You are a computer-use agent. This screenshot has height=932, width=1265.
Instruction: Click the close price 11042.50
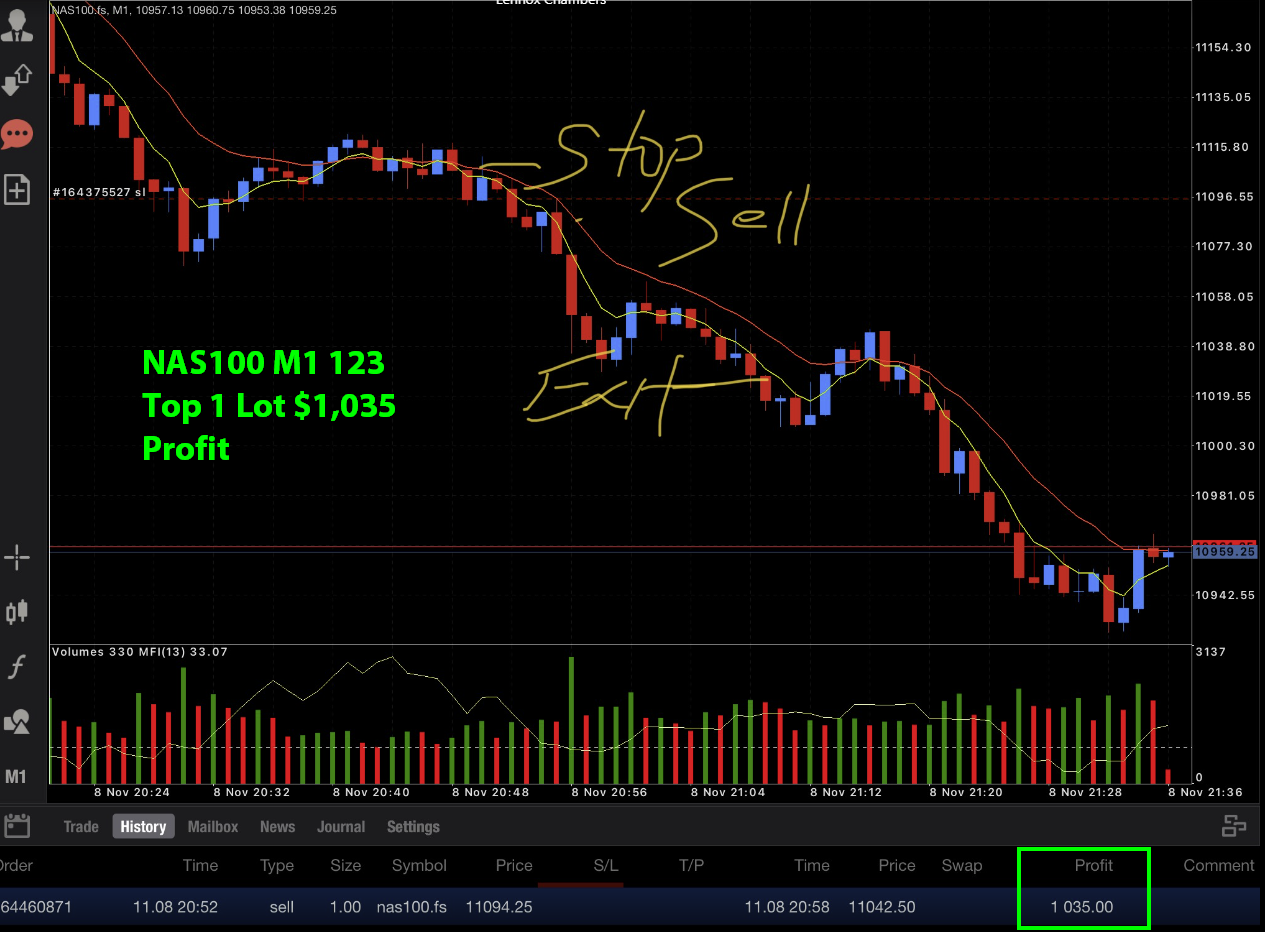tap(883, 908)
